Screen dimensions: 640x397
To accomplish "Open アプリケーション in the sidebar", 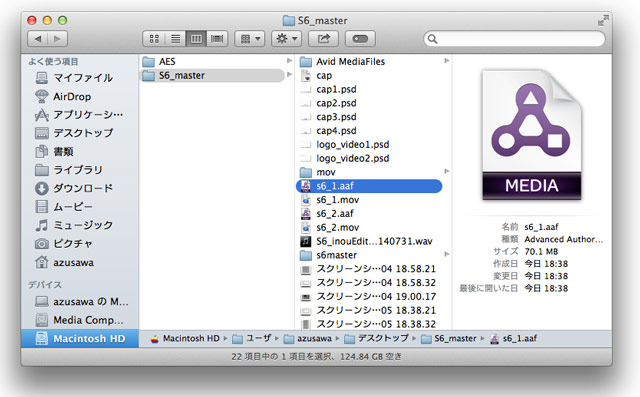I will point(79,115).
